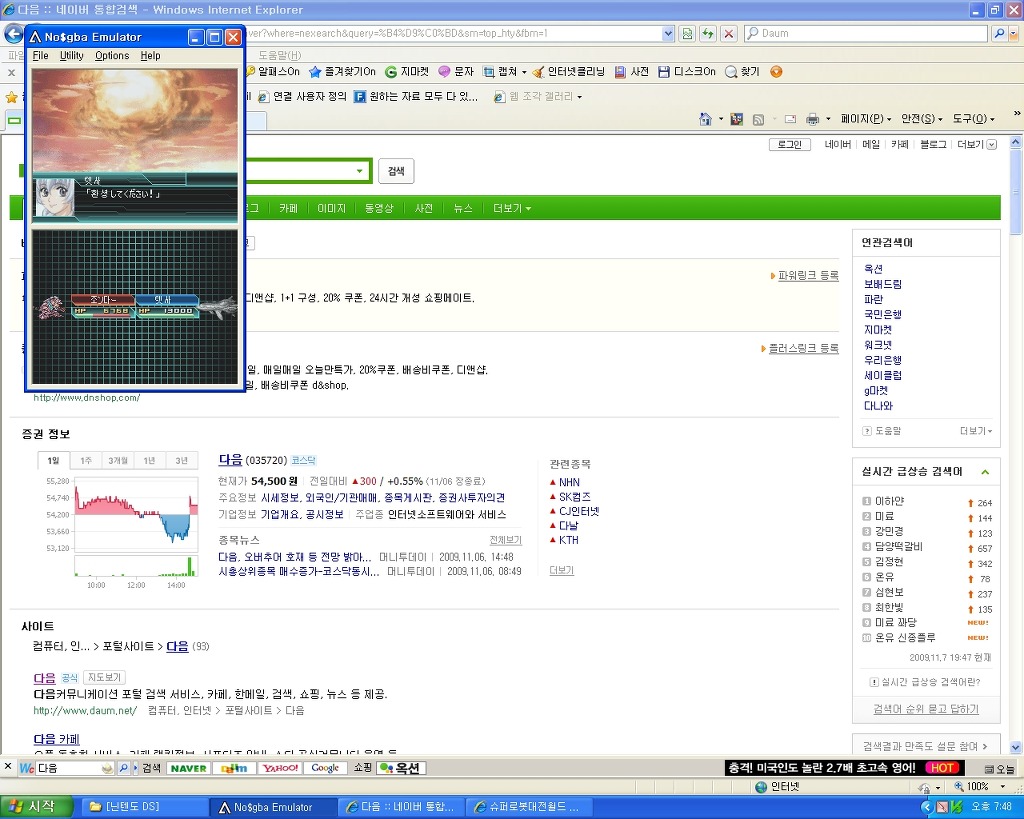This screenshot has width=1024, height=819.
Task: Click the Print icon in command bar
Action: 812,119
